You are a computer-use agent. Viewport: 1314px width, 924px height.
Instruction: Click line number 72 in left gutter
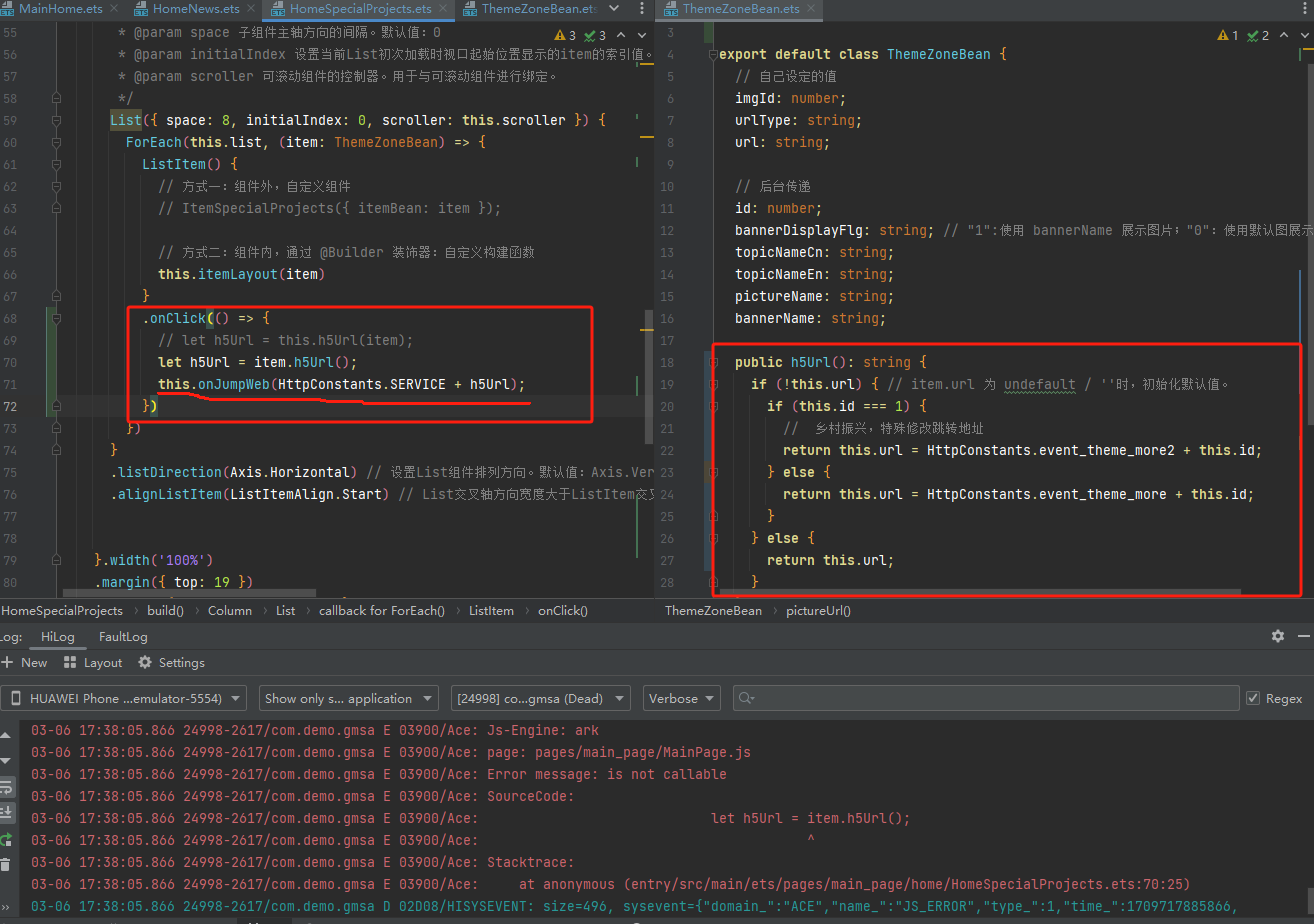pos(10,406)
